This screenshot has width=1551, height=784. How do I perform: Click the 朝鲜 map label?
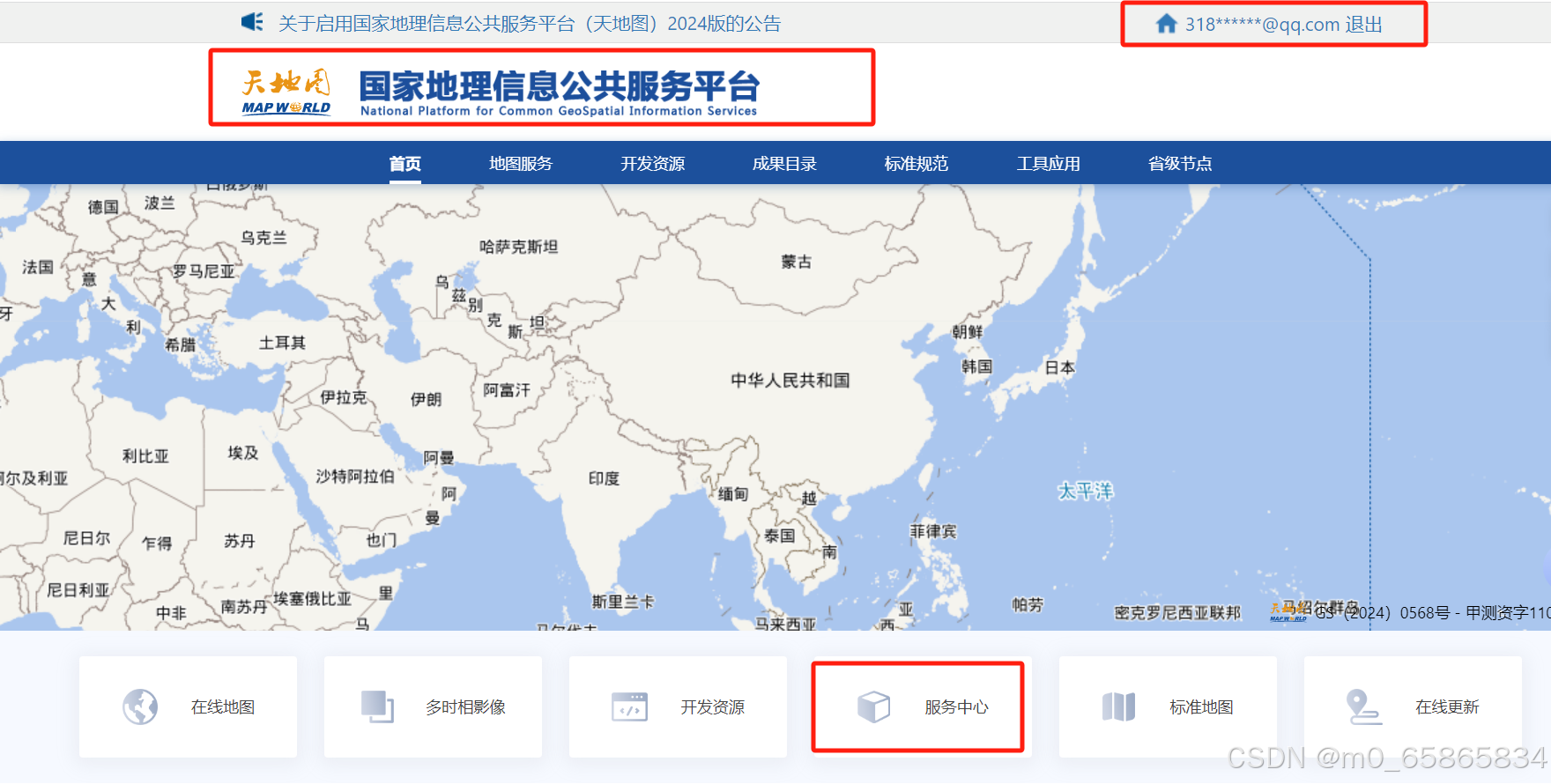point(968,331)
